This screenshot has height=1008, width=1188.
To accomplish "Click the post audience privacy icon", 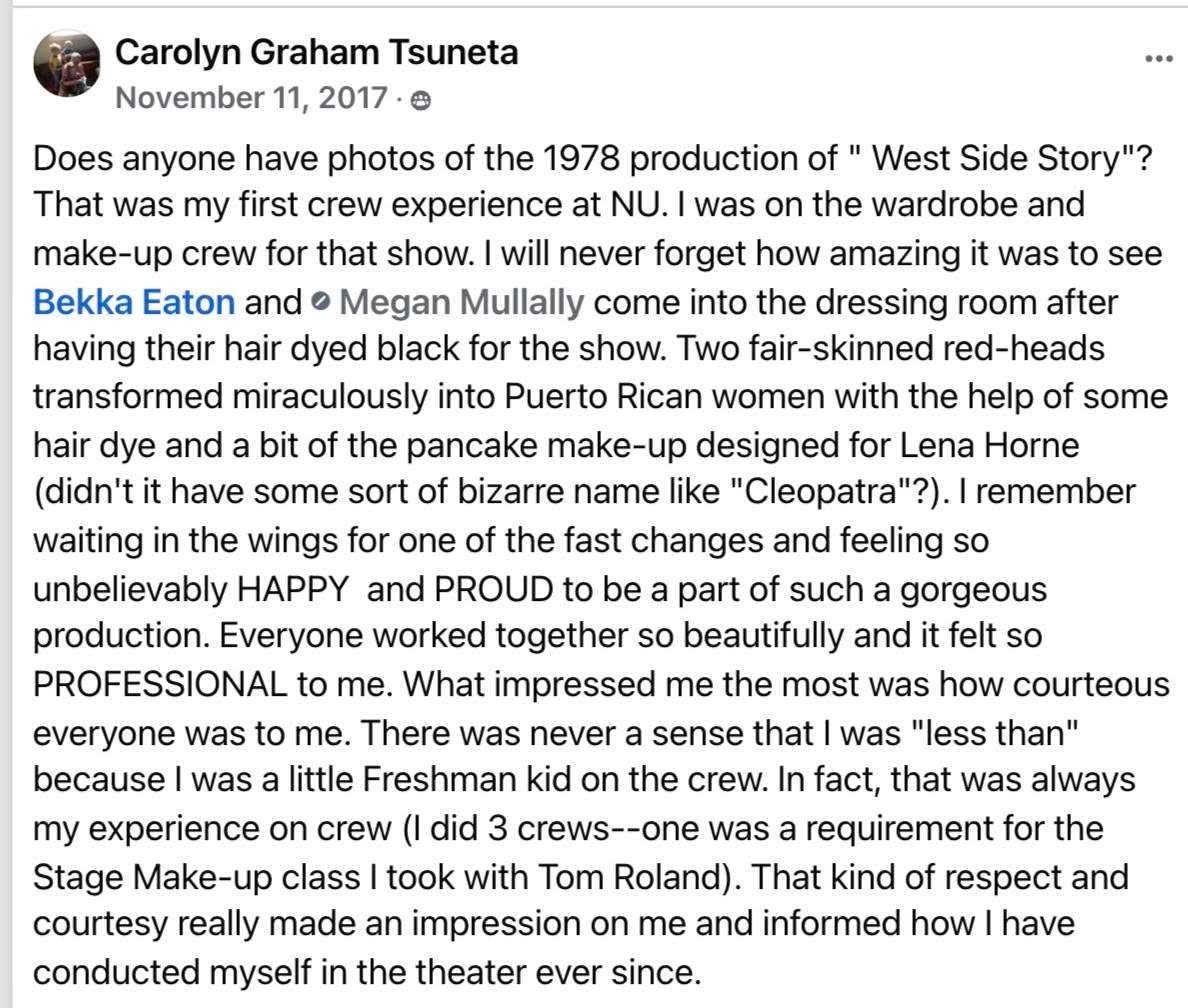I will click(x=420, y=101).
